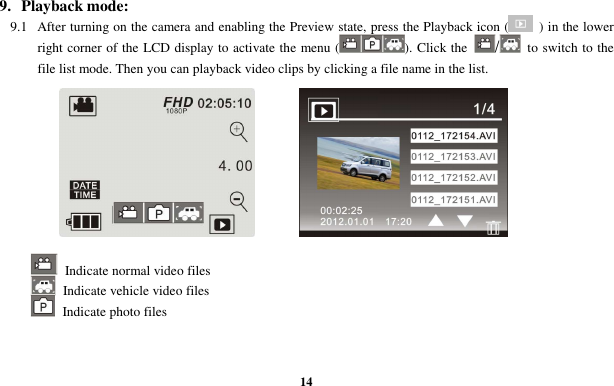Click the page number 14

click(x=306, y=381)
